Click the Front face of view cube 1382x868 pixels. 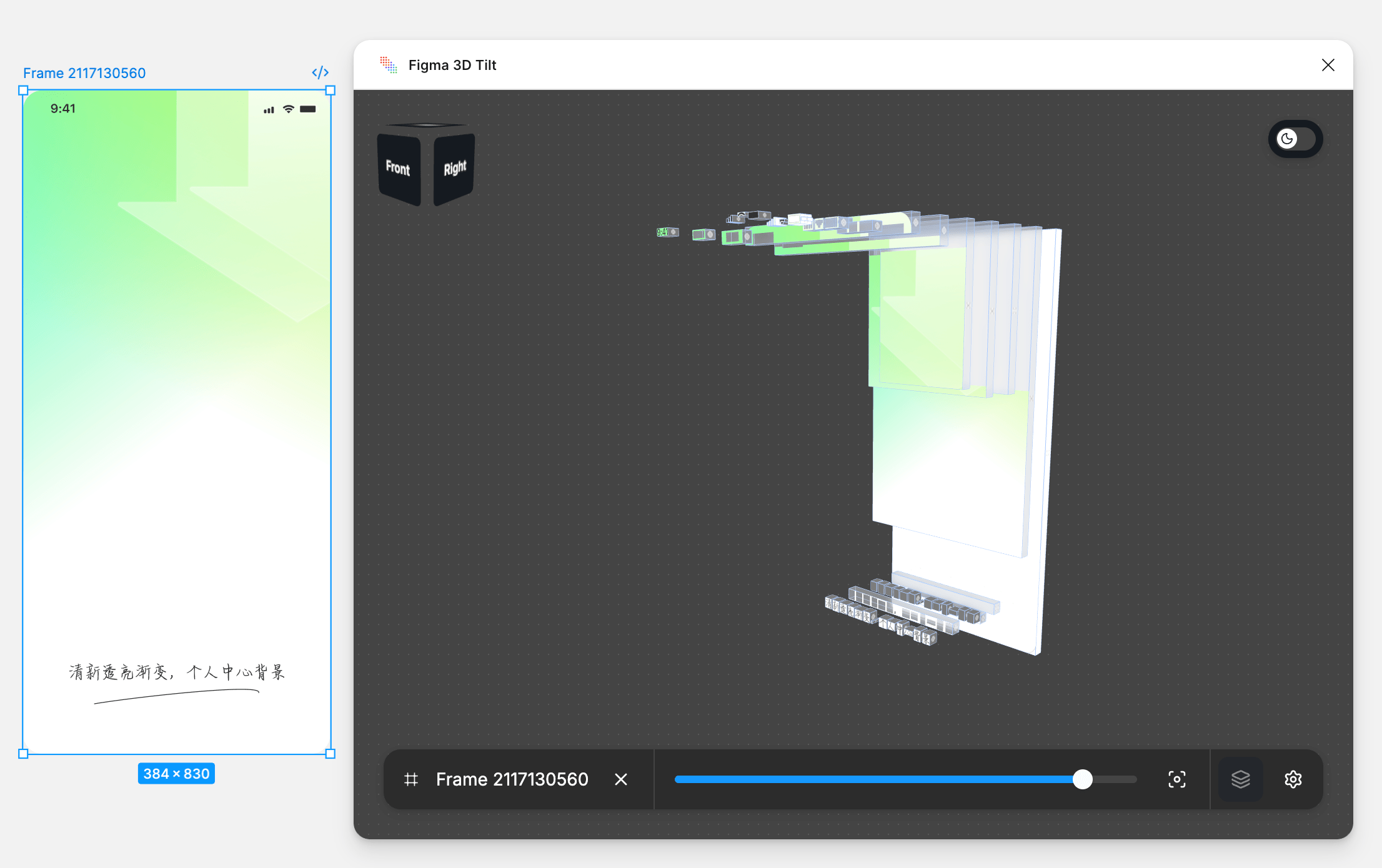click(398, 169)
